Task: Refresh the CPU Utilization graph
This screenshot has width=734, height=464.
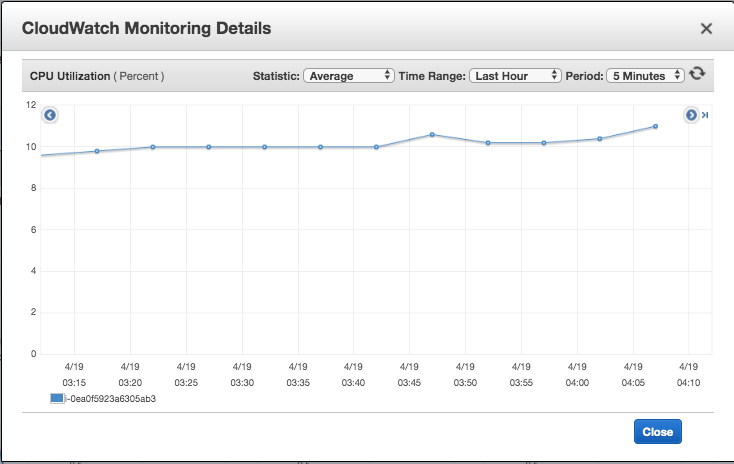Action: click(x=697, y=74)
